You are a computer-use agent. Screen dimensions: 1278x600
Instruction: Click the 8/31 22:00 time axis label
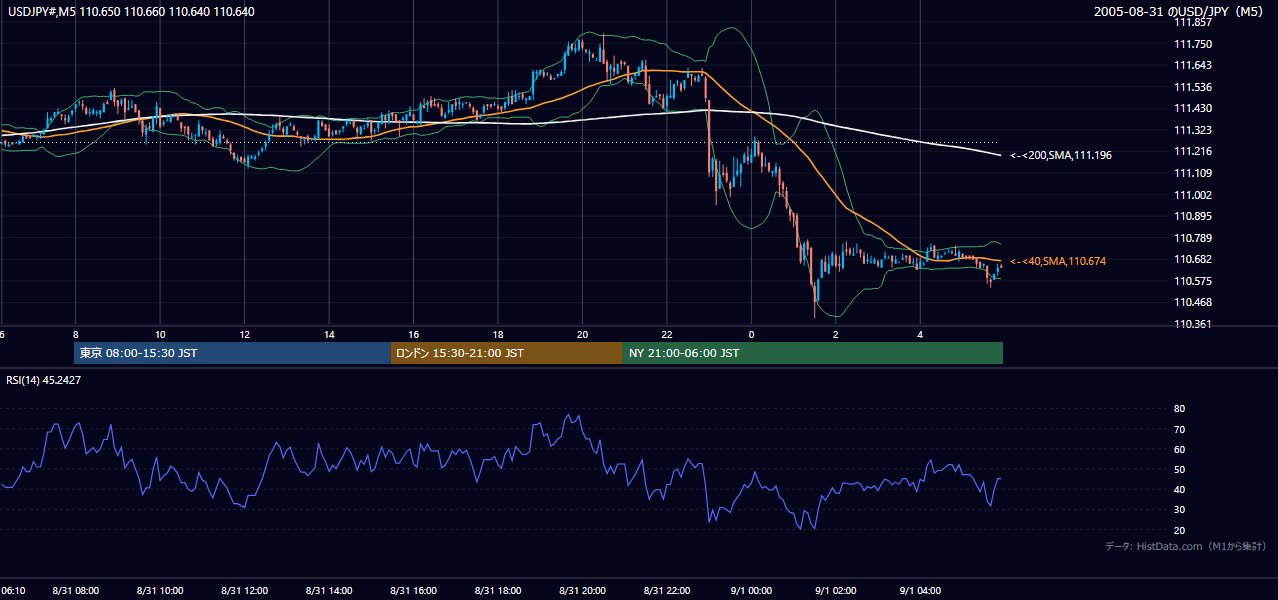[668, 590]
